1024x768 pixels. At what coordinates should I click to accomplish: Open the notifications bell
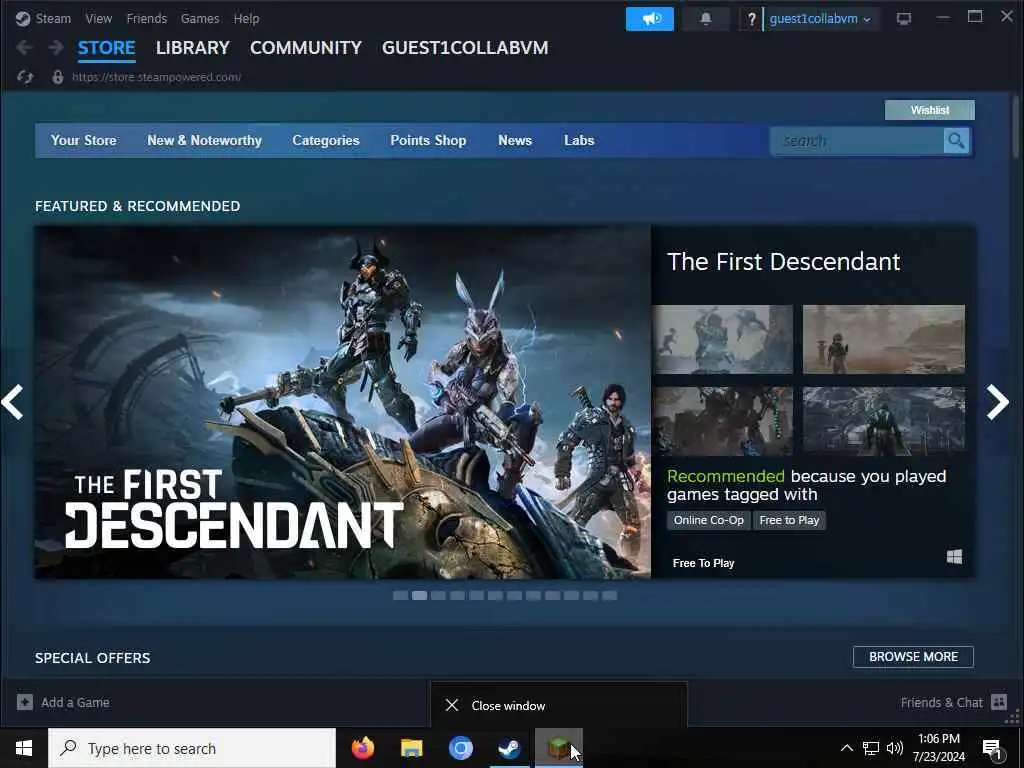point(705,19)
